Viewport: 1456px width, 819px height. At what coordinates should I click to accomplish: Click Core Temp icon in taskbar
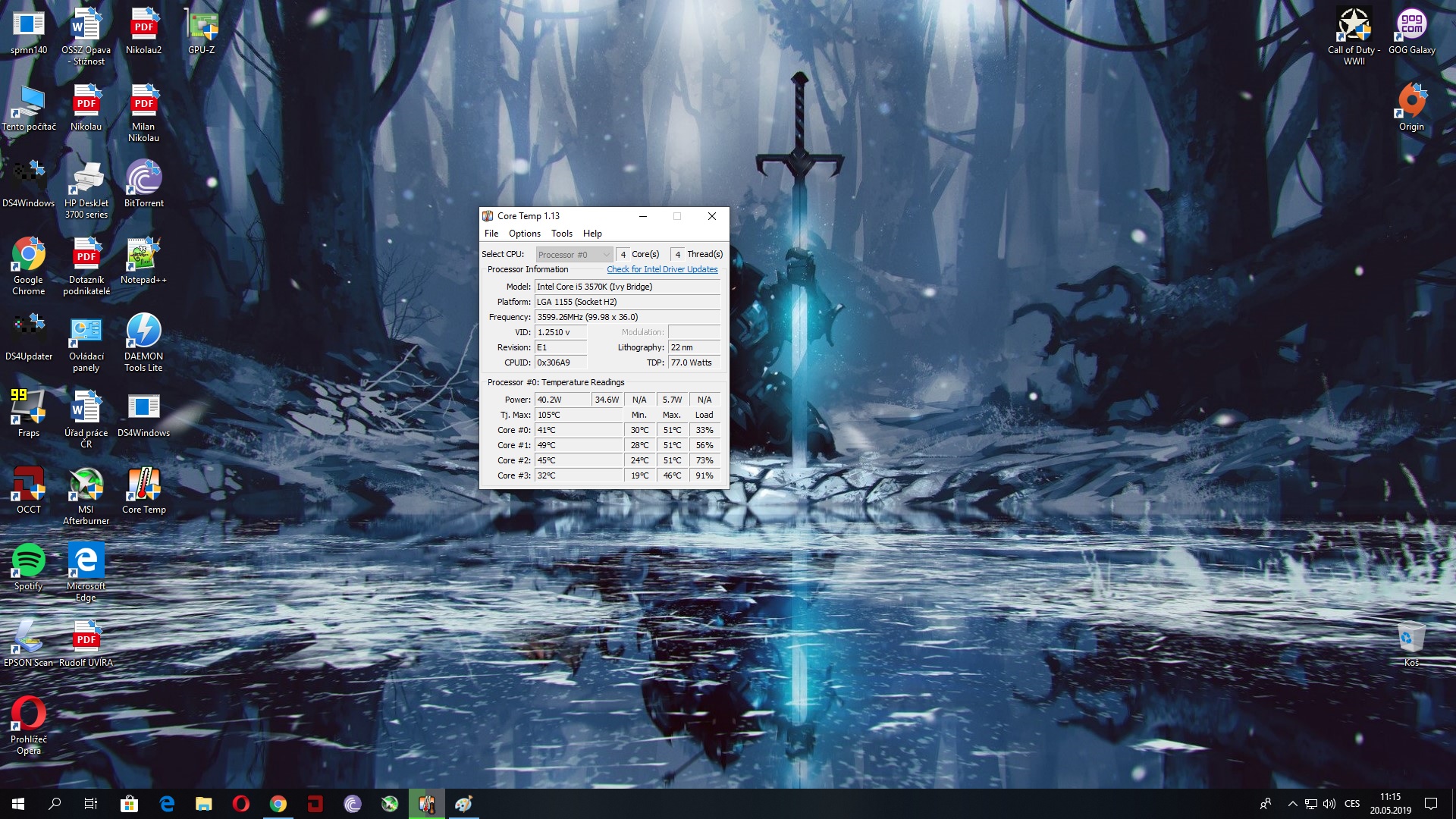(x=427, y=804)
